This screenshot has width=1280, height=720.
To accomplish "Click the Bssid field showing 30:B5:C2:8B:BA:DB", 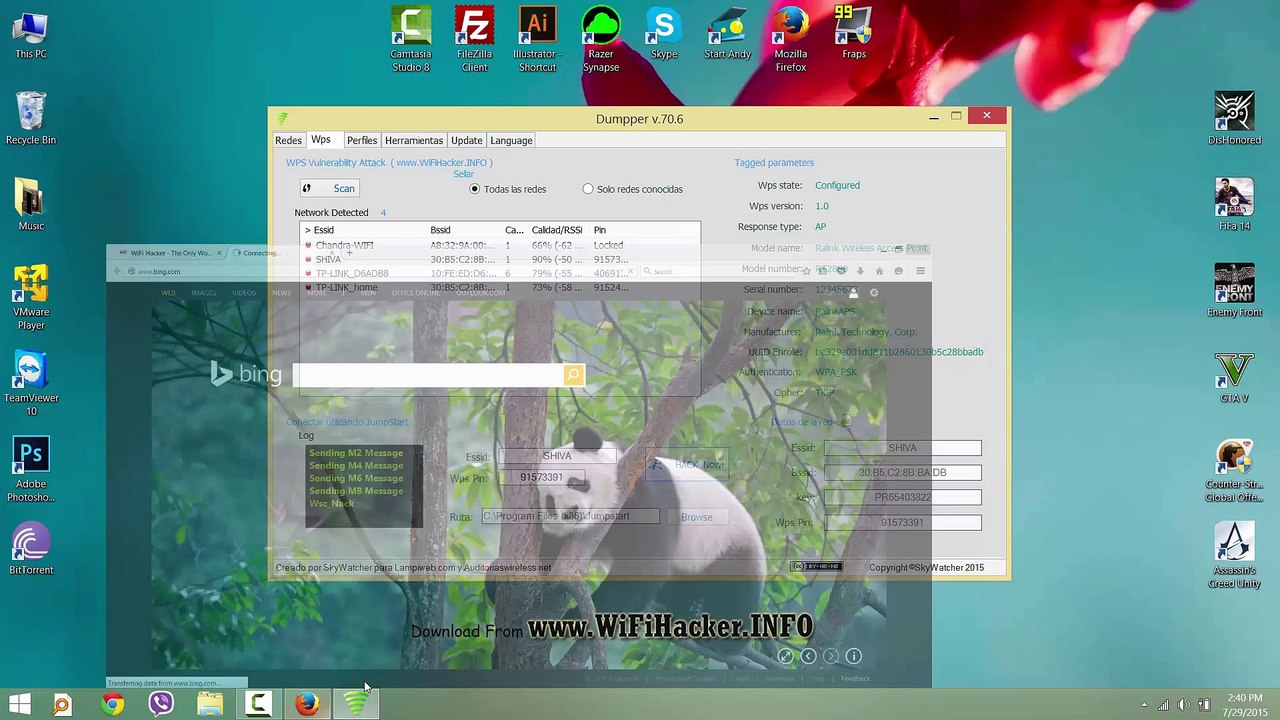I will (902, 472).
